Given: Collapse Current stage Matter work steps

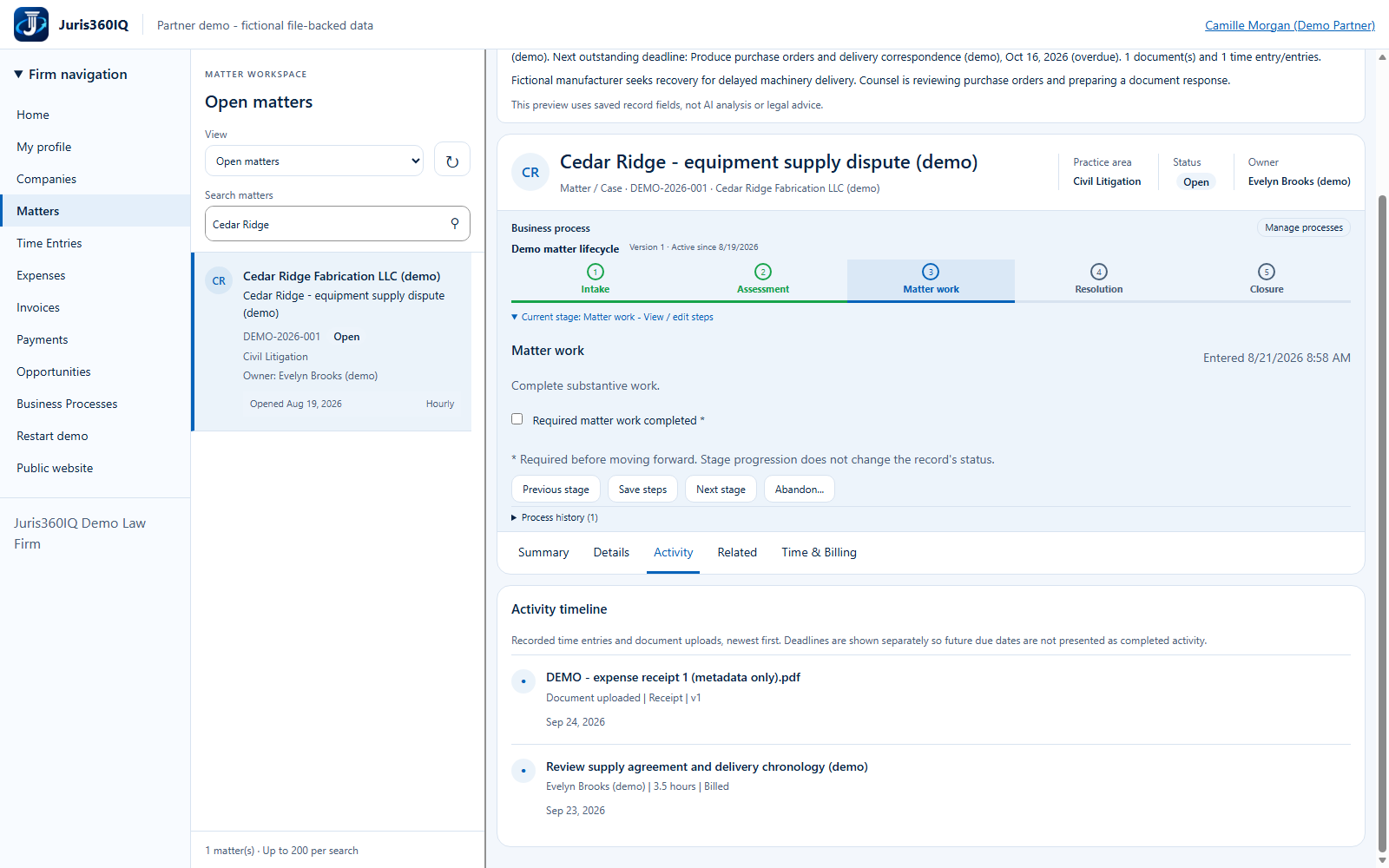Looking at the screenshot, I should [x=612, y=317].
